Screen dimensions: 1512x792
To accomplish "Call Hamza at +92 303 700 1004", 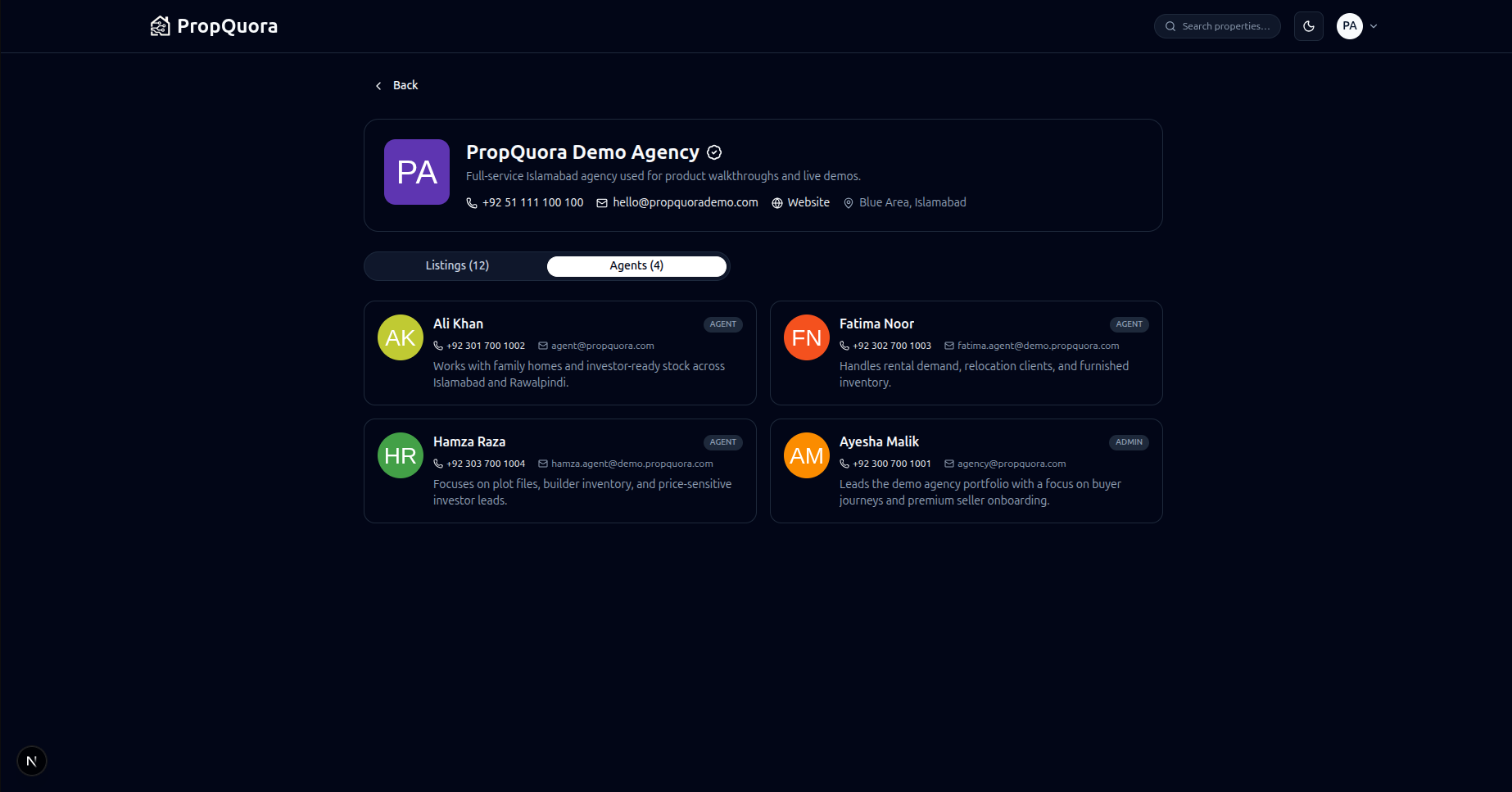I will (x=486, y=464).
